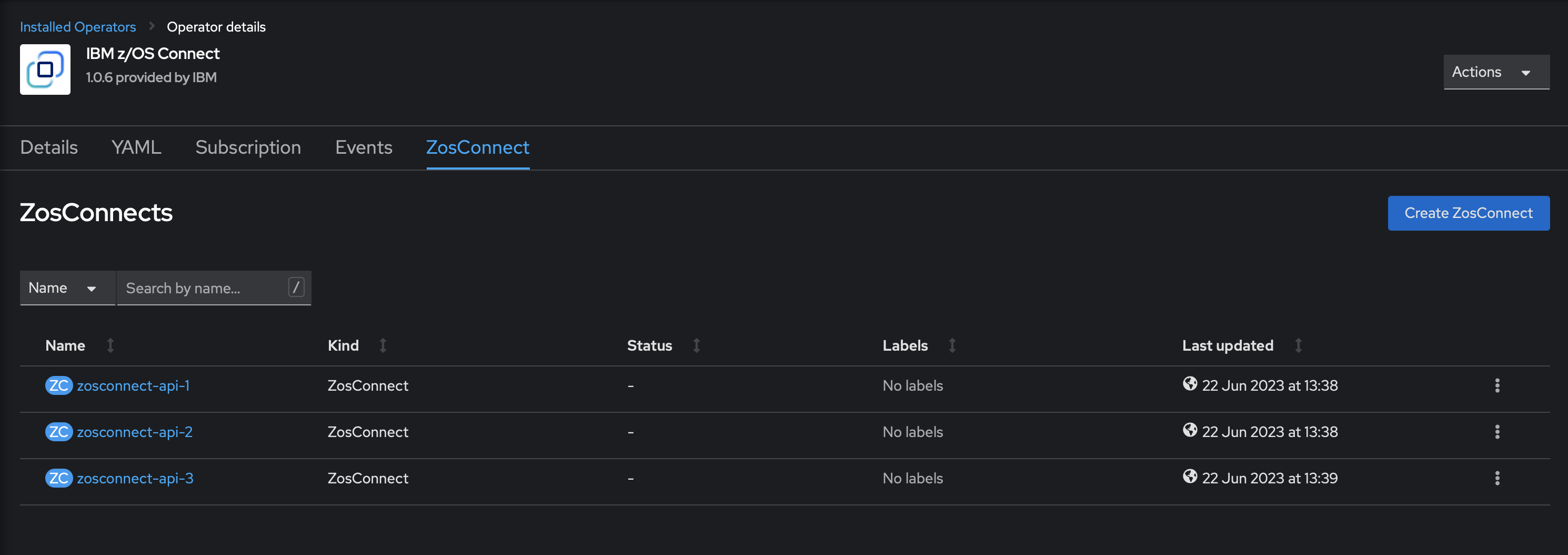Screen dimensions: 1568x555
Task: Toggle sorting on the Kind column
Action: [383, 345]
